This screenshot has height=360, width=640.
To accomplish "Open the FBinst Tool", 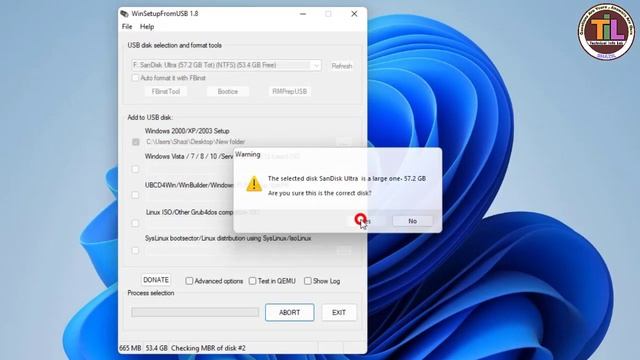I will tap(166, 91).
